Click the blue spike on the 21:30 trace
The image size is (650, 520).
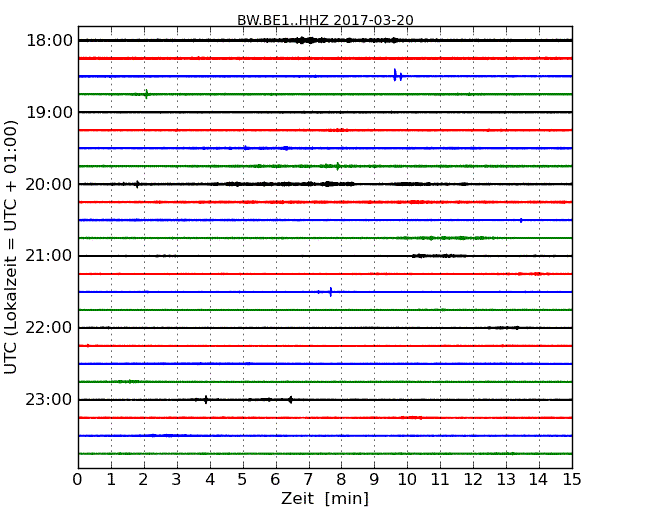(x=330, y=292)
